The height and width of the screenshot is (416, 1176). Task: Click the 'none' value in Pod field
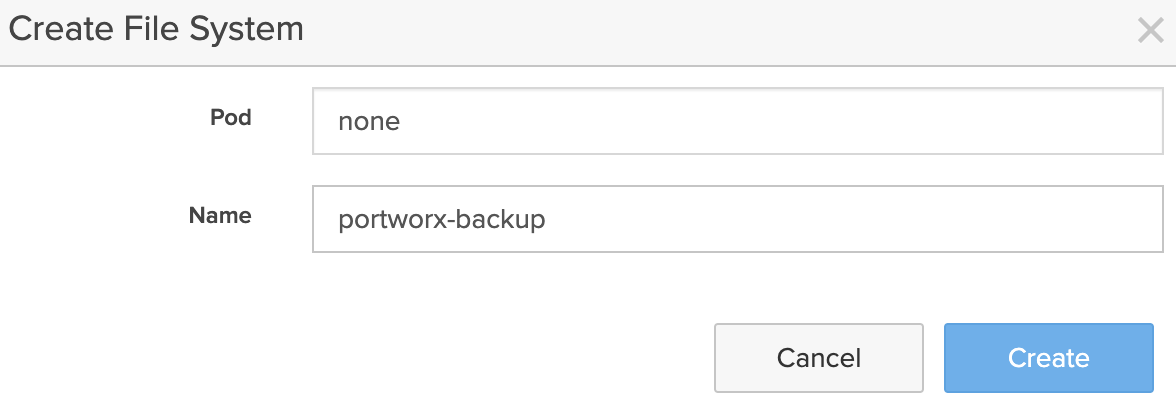click(x=369, y=122)
